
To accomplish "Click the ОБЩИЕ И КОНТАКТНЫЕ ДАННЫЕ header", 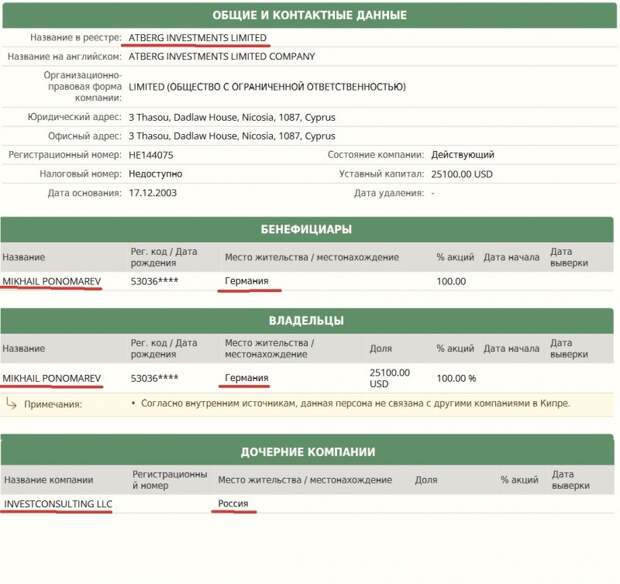I will coord(310,15).
